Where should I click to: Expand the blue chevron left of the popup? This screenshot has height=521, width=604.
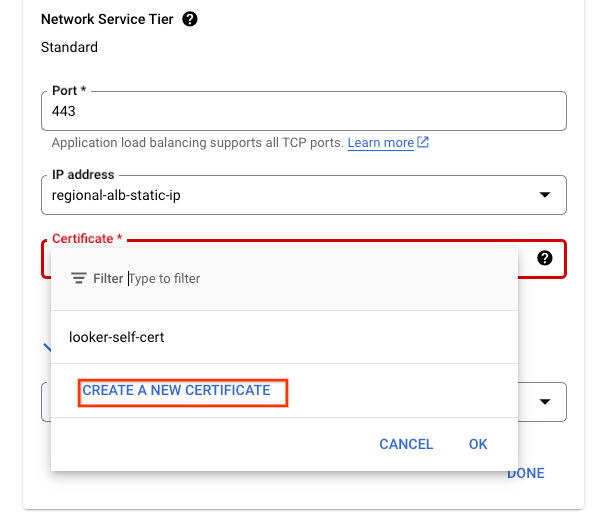[x=46, y=348]
